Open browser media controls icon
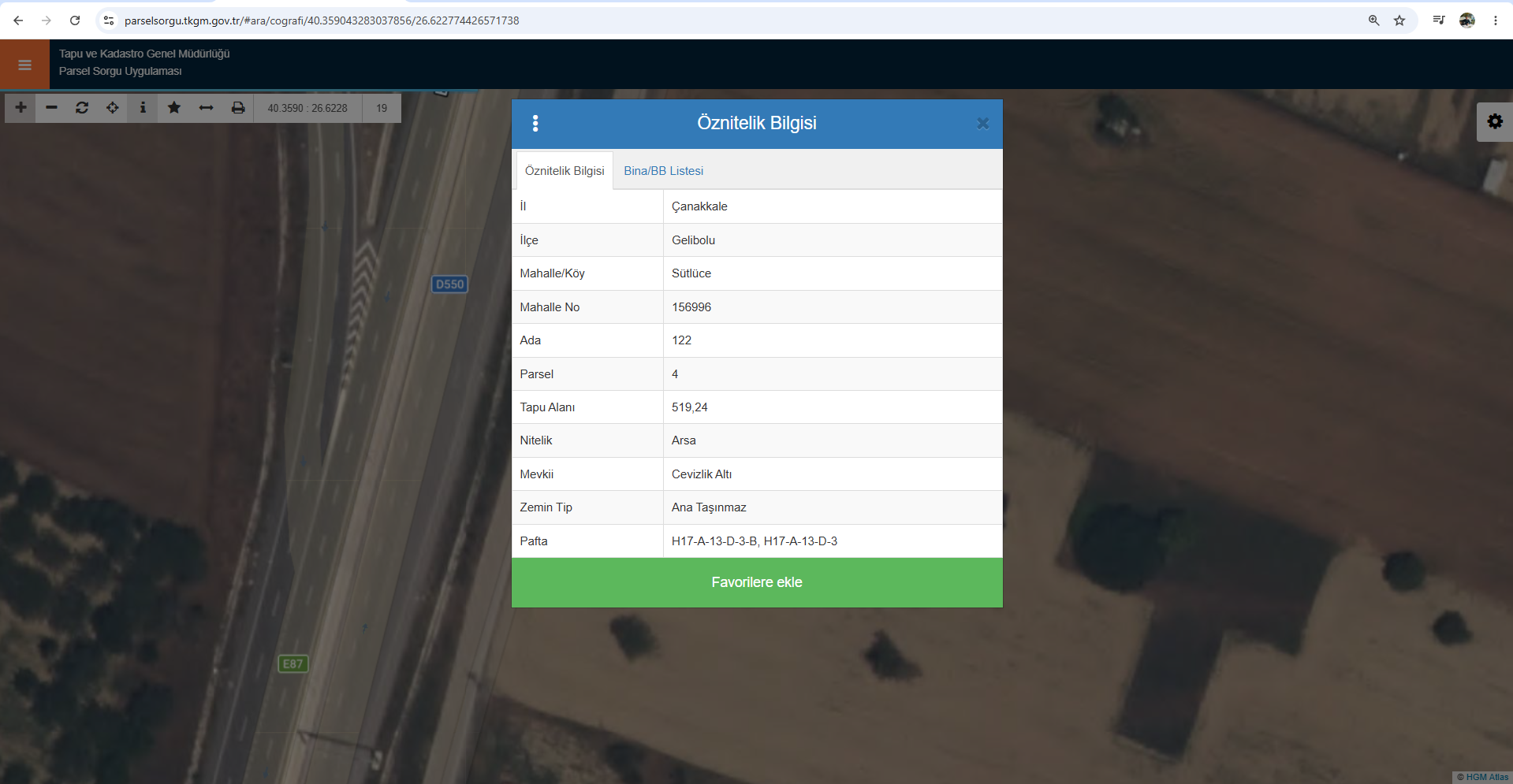This screenshot has width=1513, height=784. (1439, 20)
